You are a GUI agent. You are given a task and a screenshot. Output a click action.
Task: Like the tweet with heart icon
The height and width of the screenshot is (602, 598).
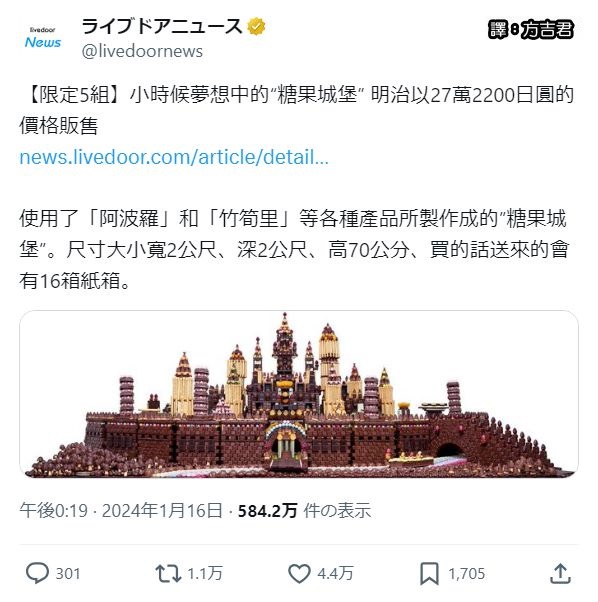tap(299, 574)
